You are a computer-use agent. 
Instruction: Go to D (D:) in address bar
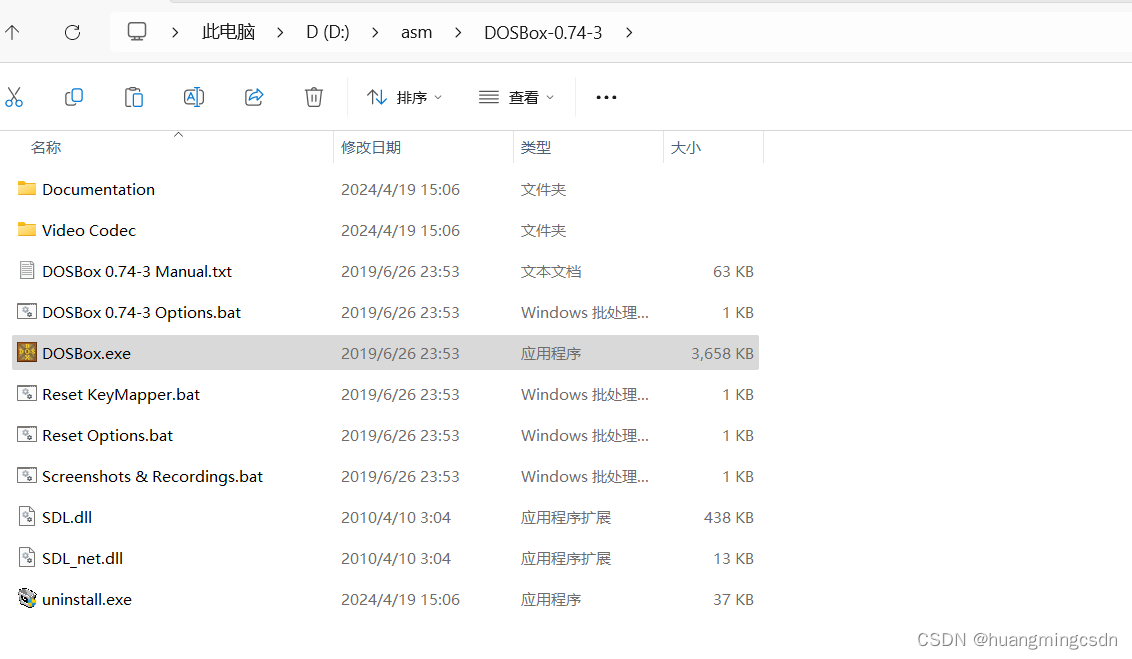coord(328,32)
